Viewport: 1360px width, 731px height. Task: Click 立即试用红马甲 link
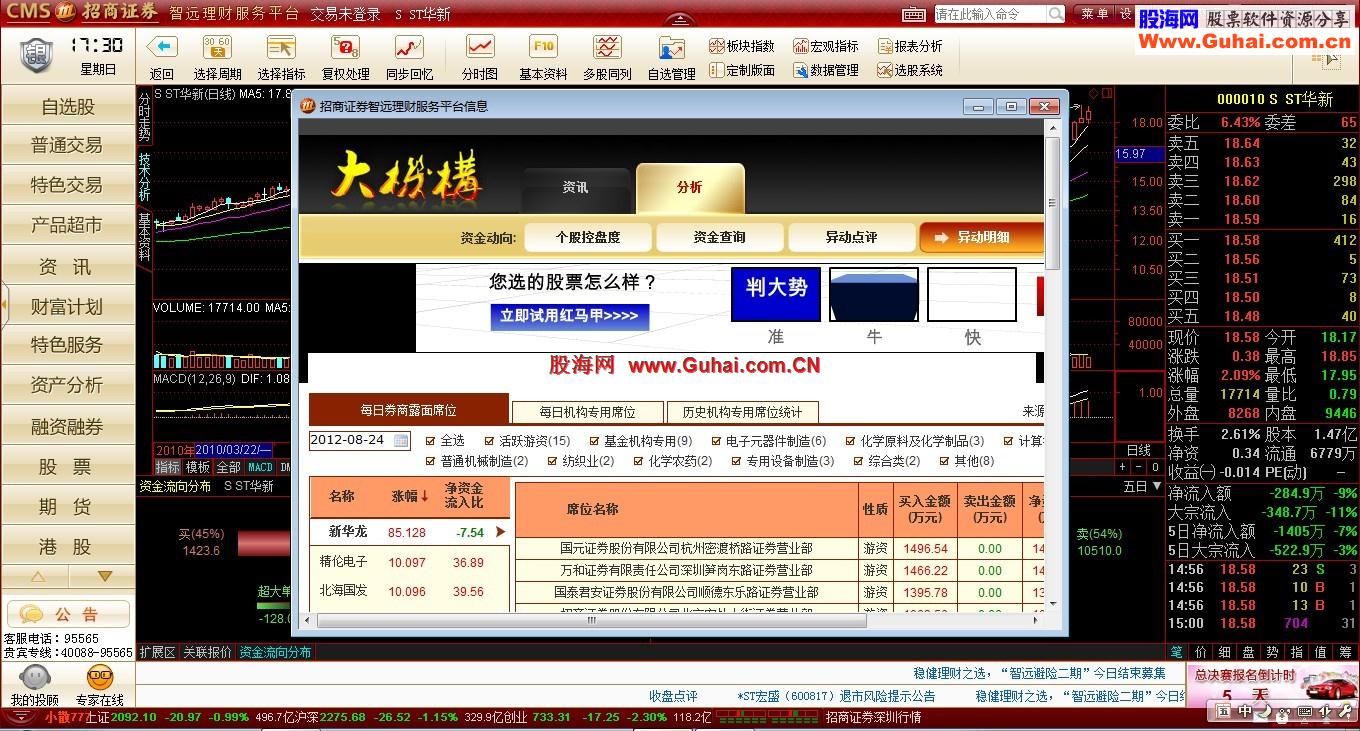coord(570,316)
